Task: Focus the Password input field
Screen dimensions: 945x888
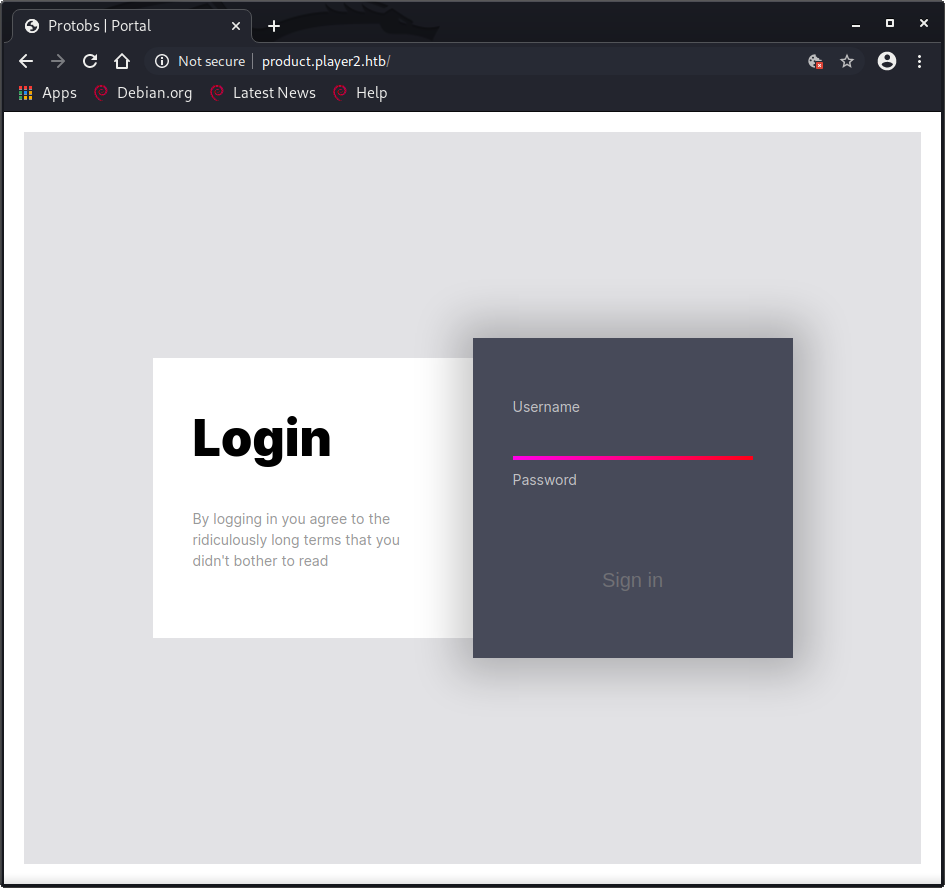Action: pyautogui.click(x=632, y=510)
